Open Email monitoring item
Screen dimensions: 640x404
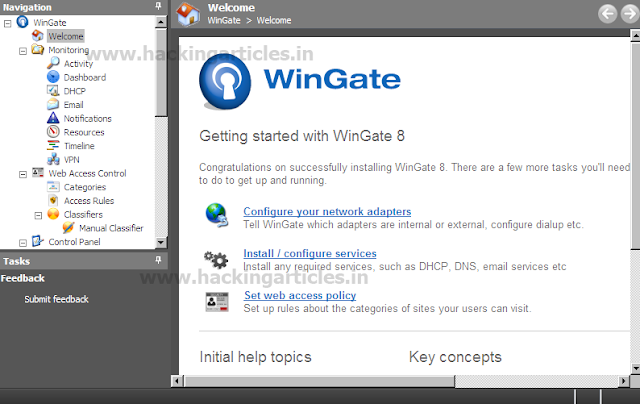tap(73, 104)
